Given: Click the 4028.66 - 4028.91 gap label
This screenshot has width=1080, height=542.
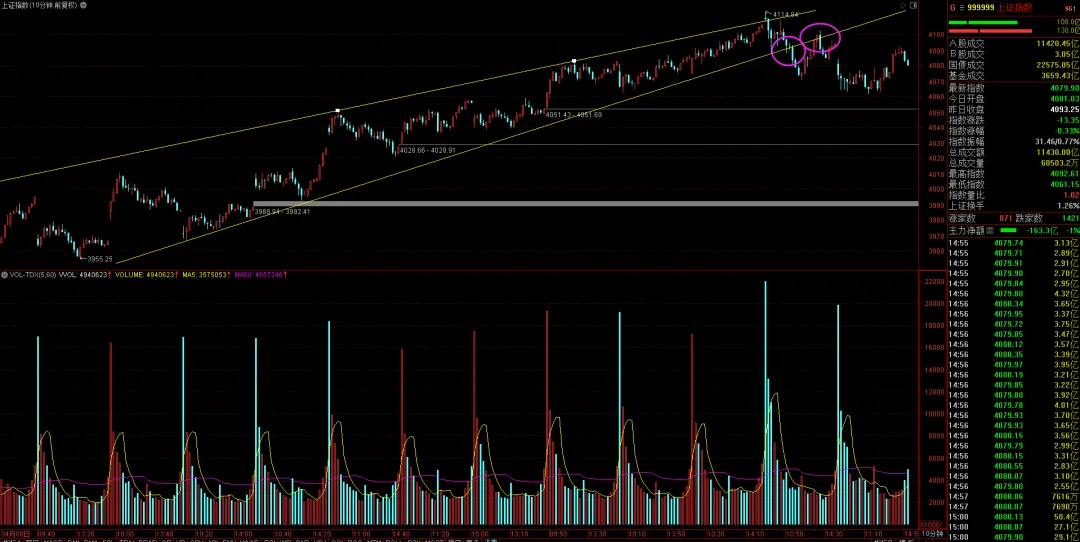Looking at the screenshot, I should point(427,149).
